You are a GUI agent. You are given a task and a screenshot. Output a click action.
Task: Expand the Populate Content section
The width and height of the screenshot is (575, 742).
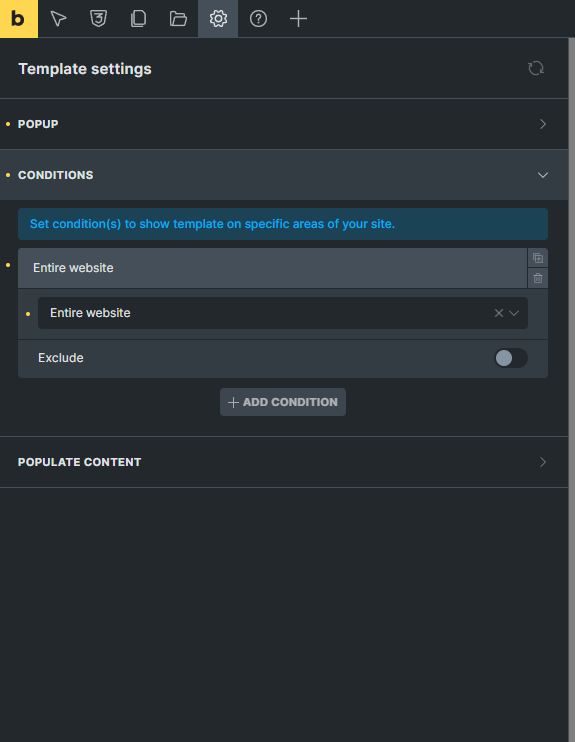tap(284, 462)
